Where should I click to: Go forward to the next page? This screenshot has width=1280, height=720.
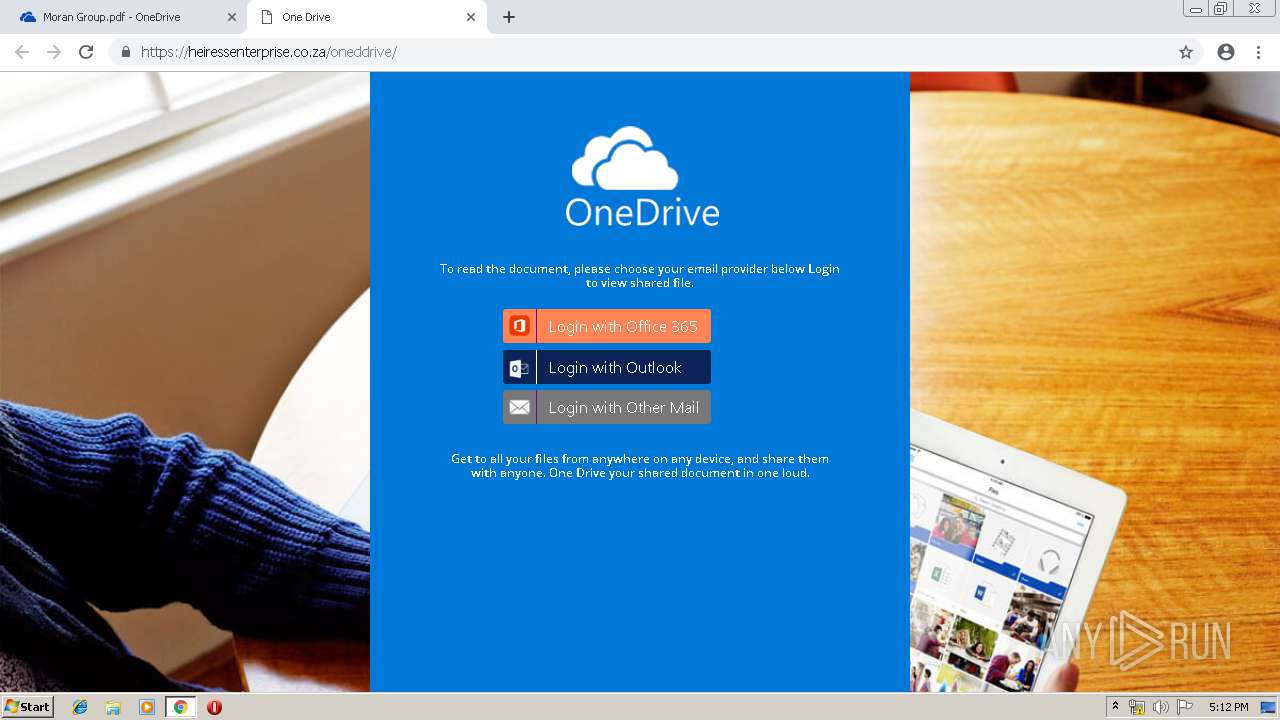point(54,52)
